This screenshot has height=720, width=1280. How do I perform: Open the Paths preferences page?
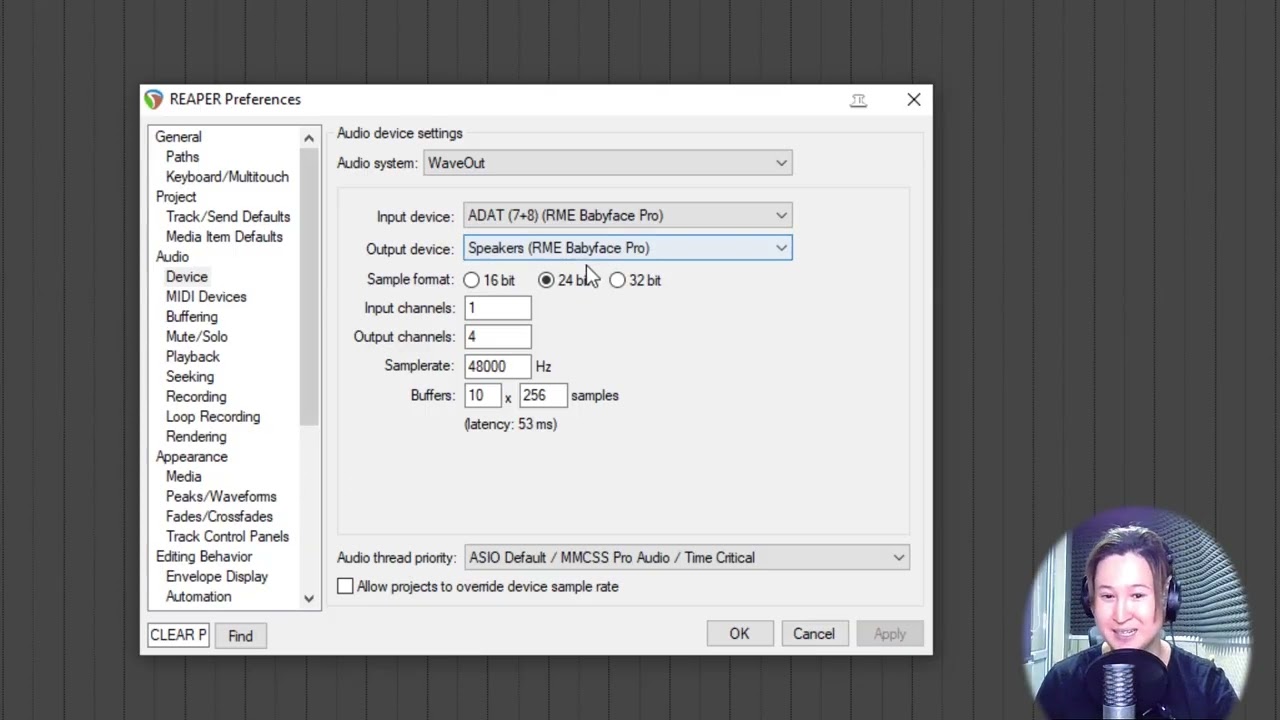point(182,157)
